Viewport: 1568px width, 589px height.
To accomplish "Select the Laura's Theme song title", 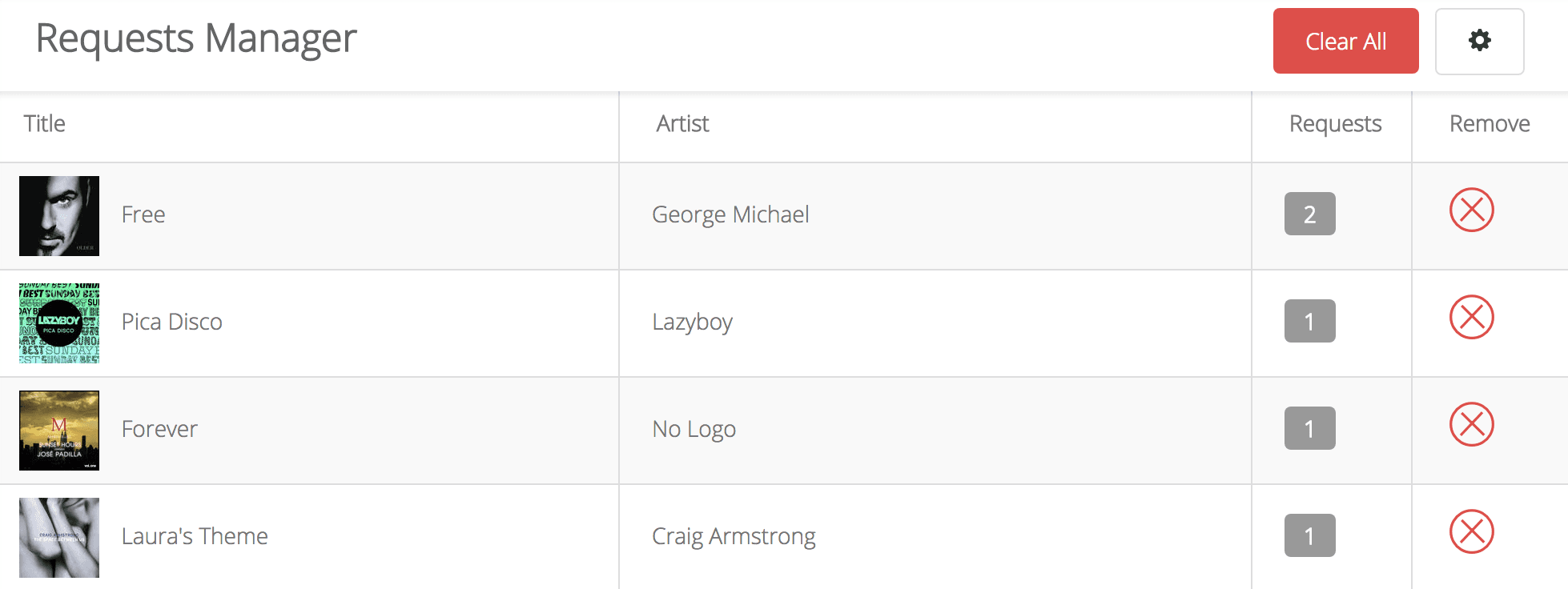I will 195,536.
